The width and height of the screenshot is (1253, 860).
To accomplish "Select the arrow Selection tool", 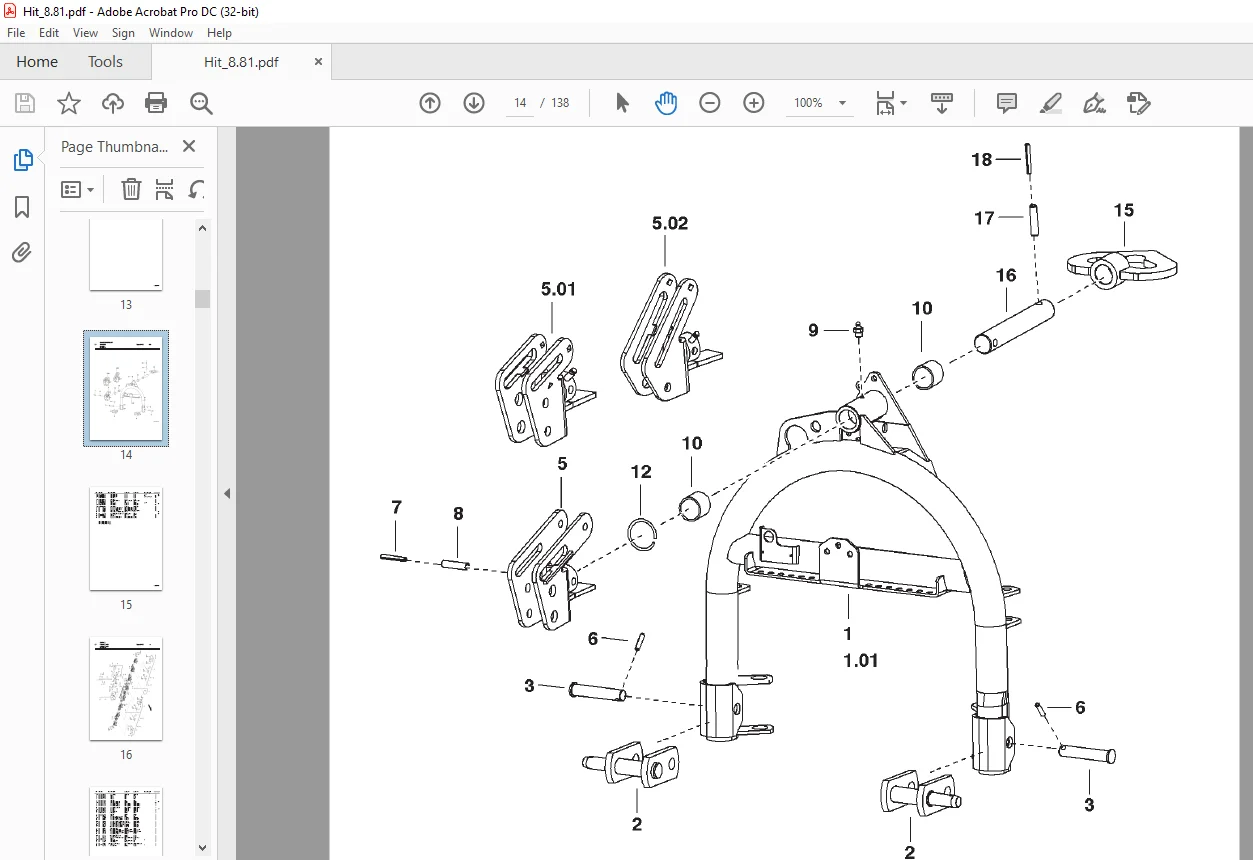I will click(x=622, y=103).
